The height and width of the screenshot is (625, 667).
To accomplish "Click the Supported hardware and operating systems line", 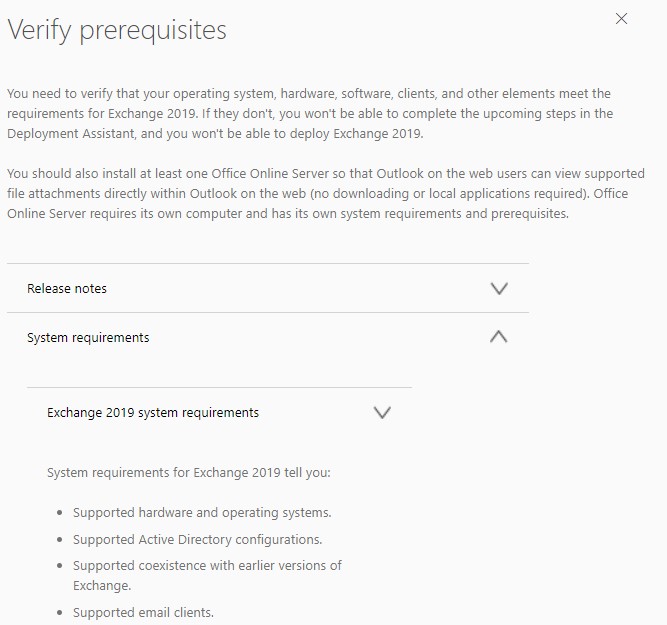I will 202,512.
